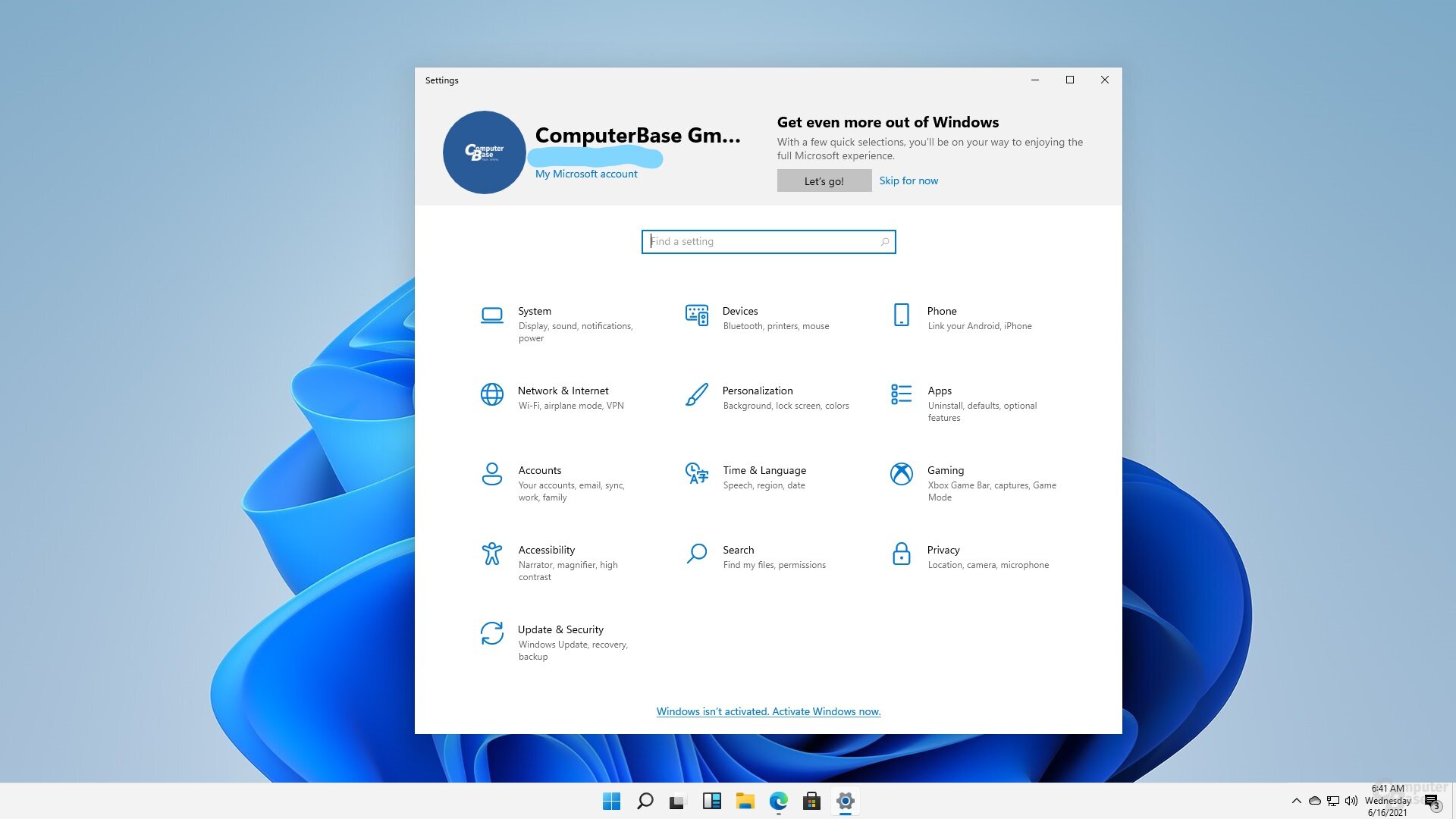Viewport: 1456px width, 819px height.
Task: Click the Devices category title
Action: coord(739,311)
